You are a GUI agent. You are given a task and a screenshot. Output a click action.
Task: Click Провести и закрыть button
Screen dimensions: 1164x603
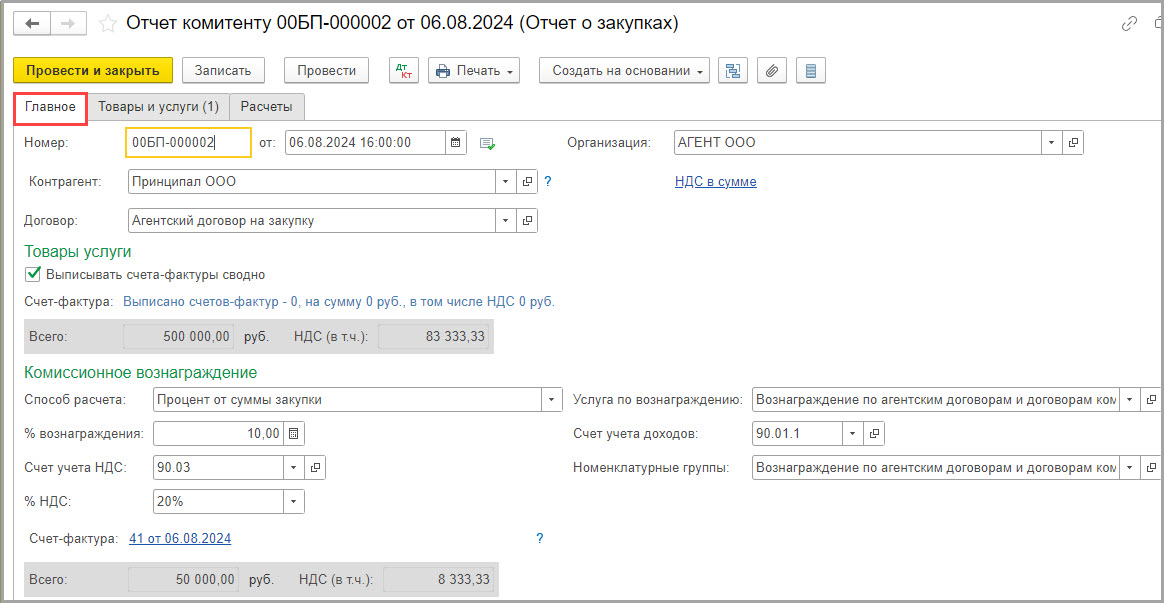click(93, 71)
